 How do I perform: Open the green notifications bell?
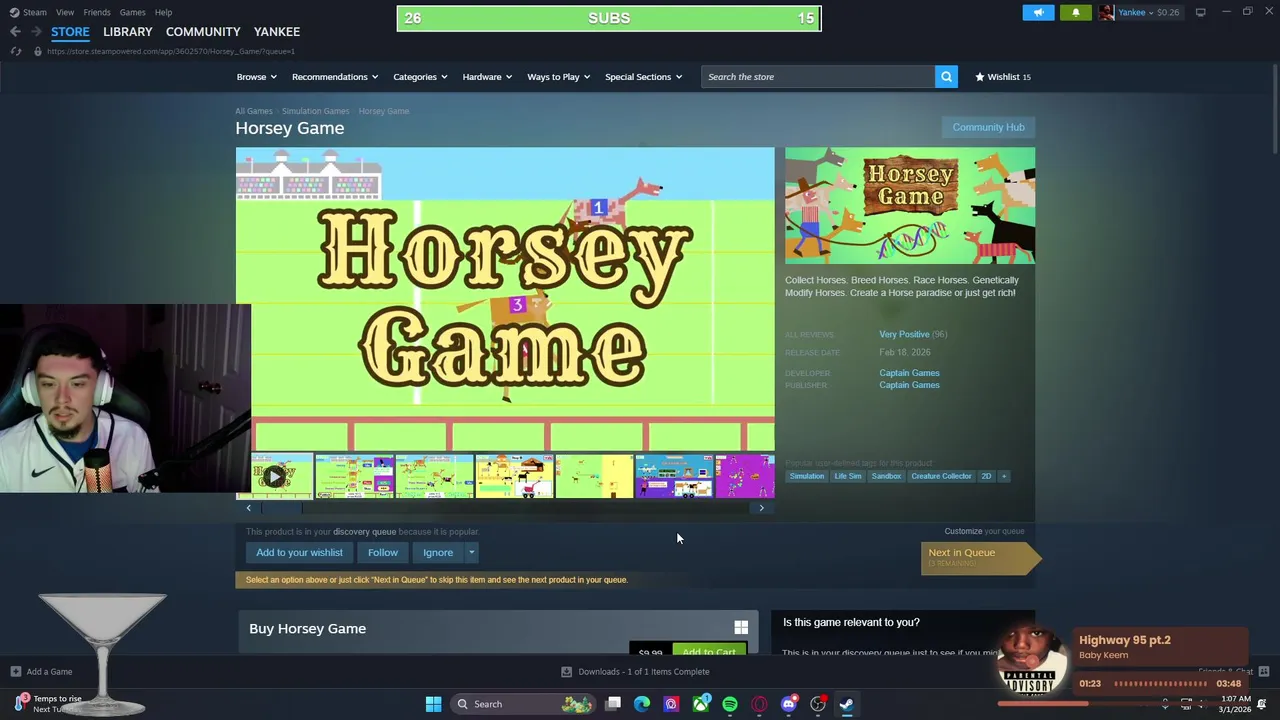(x=1076, y=12)
